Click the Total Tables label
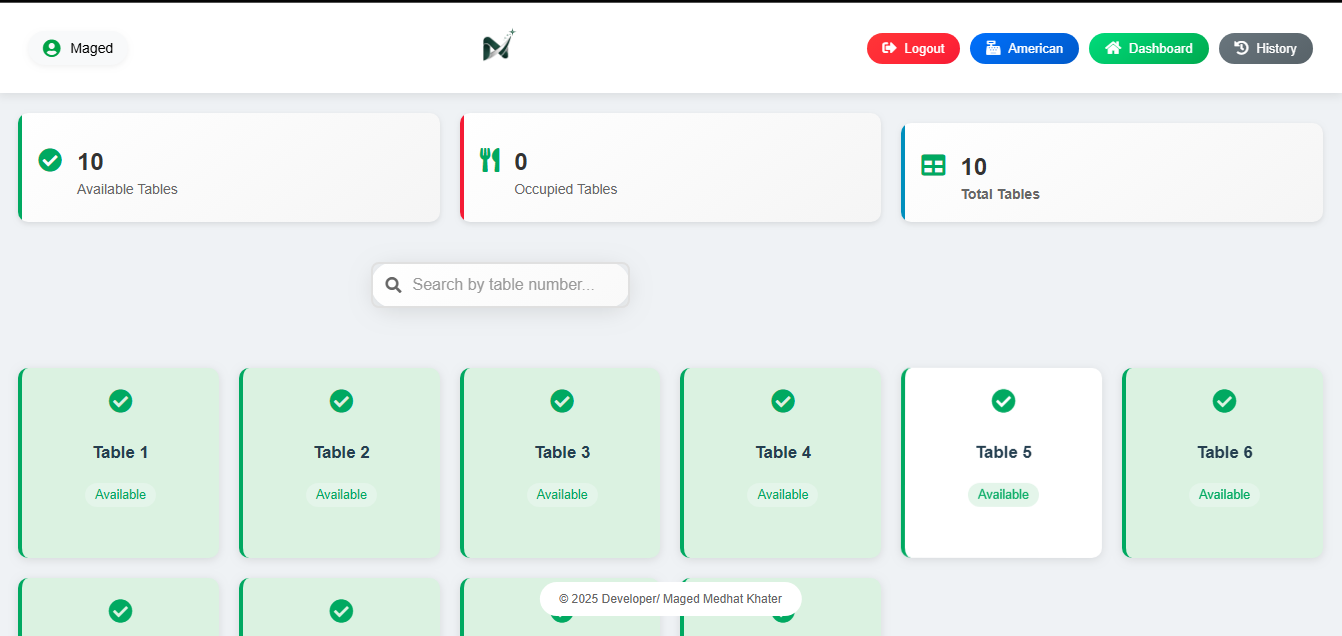 pos(1000,194)
